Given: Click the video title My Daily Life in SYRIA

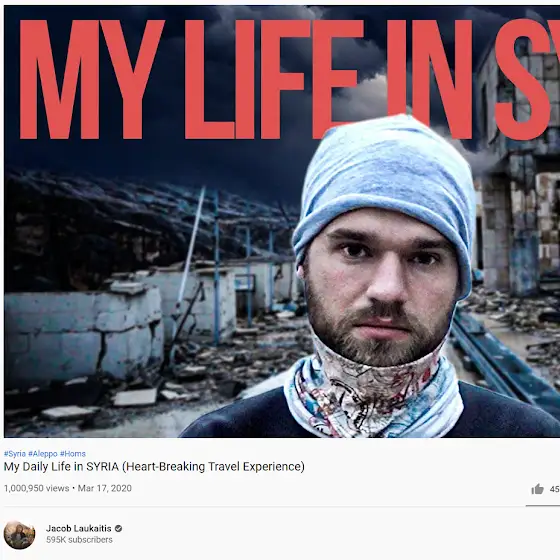Looking at the screenshot, I should 154,467.
